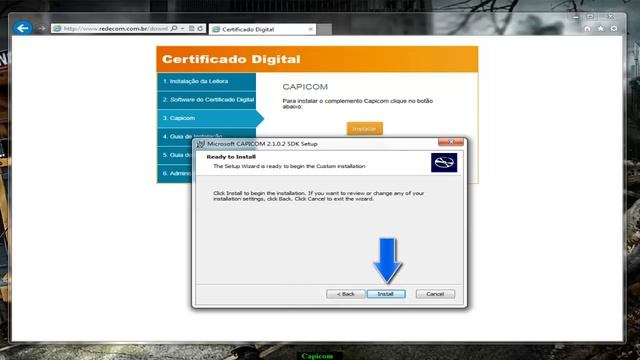Click the refresh icon in address bar
The width and height of the screenshot is (640, 360).
200,29
